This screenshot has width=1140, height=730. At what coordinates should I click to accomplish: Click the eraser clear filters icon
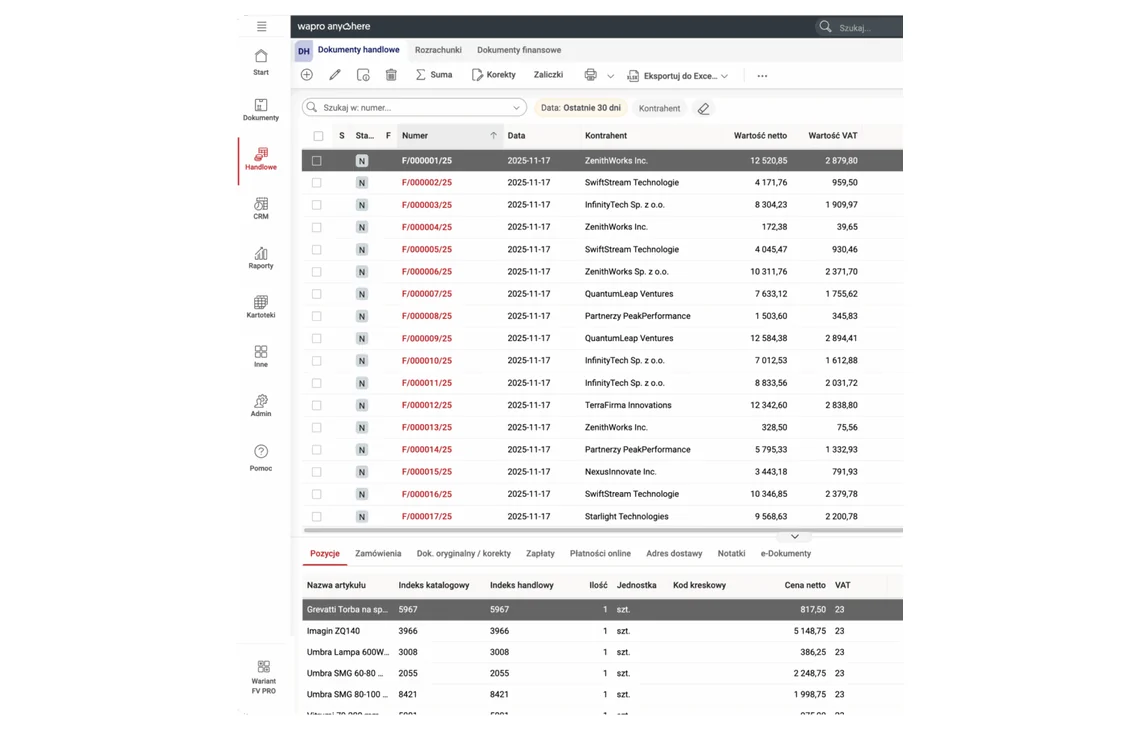(703, 108)
